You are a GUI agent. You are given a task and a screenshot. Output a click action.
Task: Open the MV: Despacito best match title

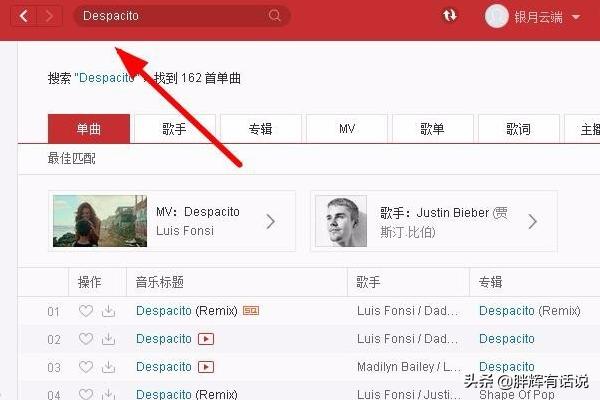click(198, 212)
